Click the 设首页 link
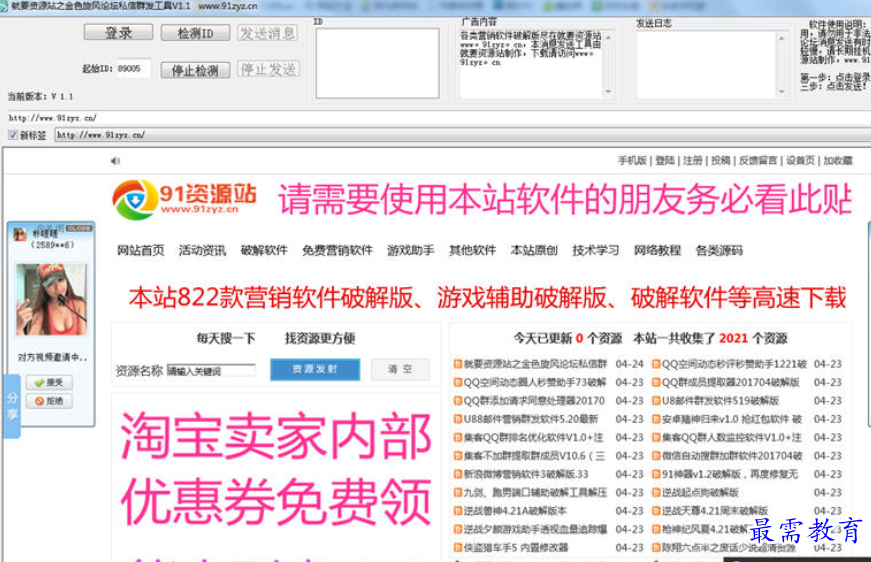The height and width of the screenshot is (562, 871). [800, 160]
